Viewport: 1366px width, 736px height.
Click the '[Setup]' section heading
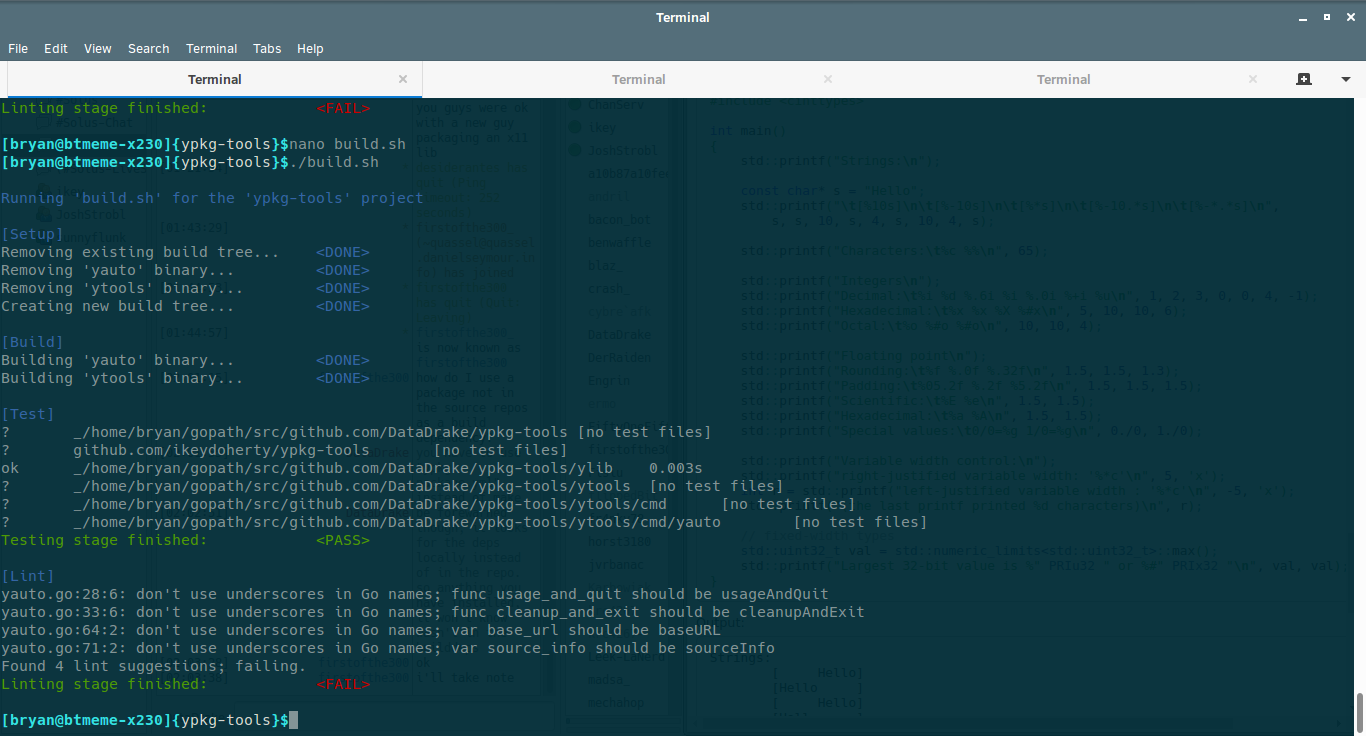click(x=32, y=234)
